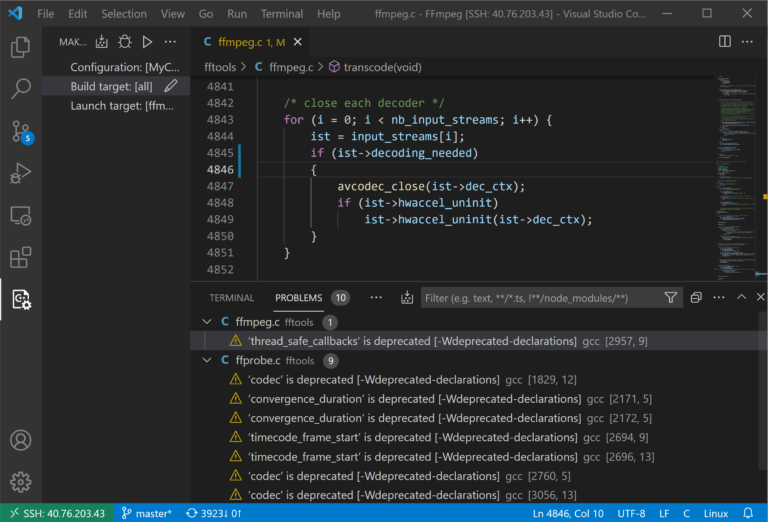Split the editor to the right

(x=724, y=42)
